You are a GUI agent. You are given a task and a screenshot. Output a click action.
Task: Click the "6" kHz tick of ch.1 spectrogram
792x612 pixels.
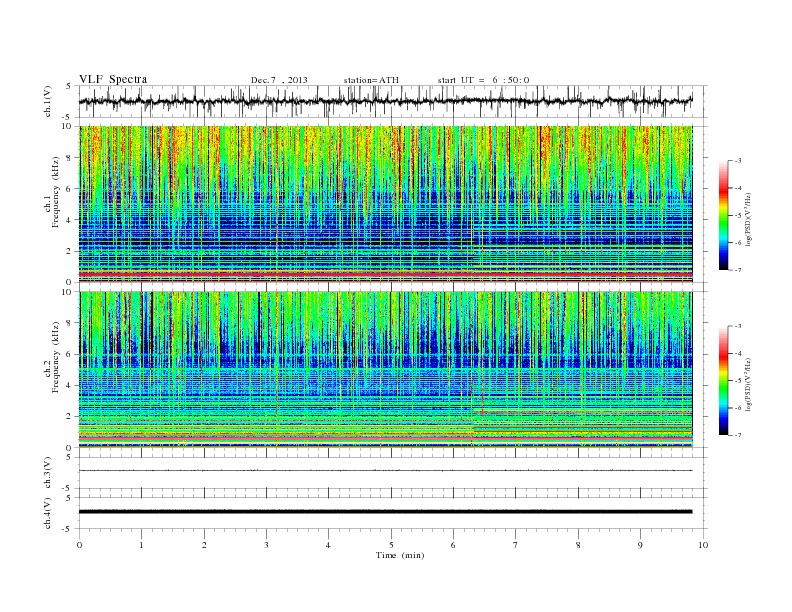pos(70,189)
